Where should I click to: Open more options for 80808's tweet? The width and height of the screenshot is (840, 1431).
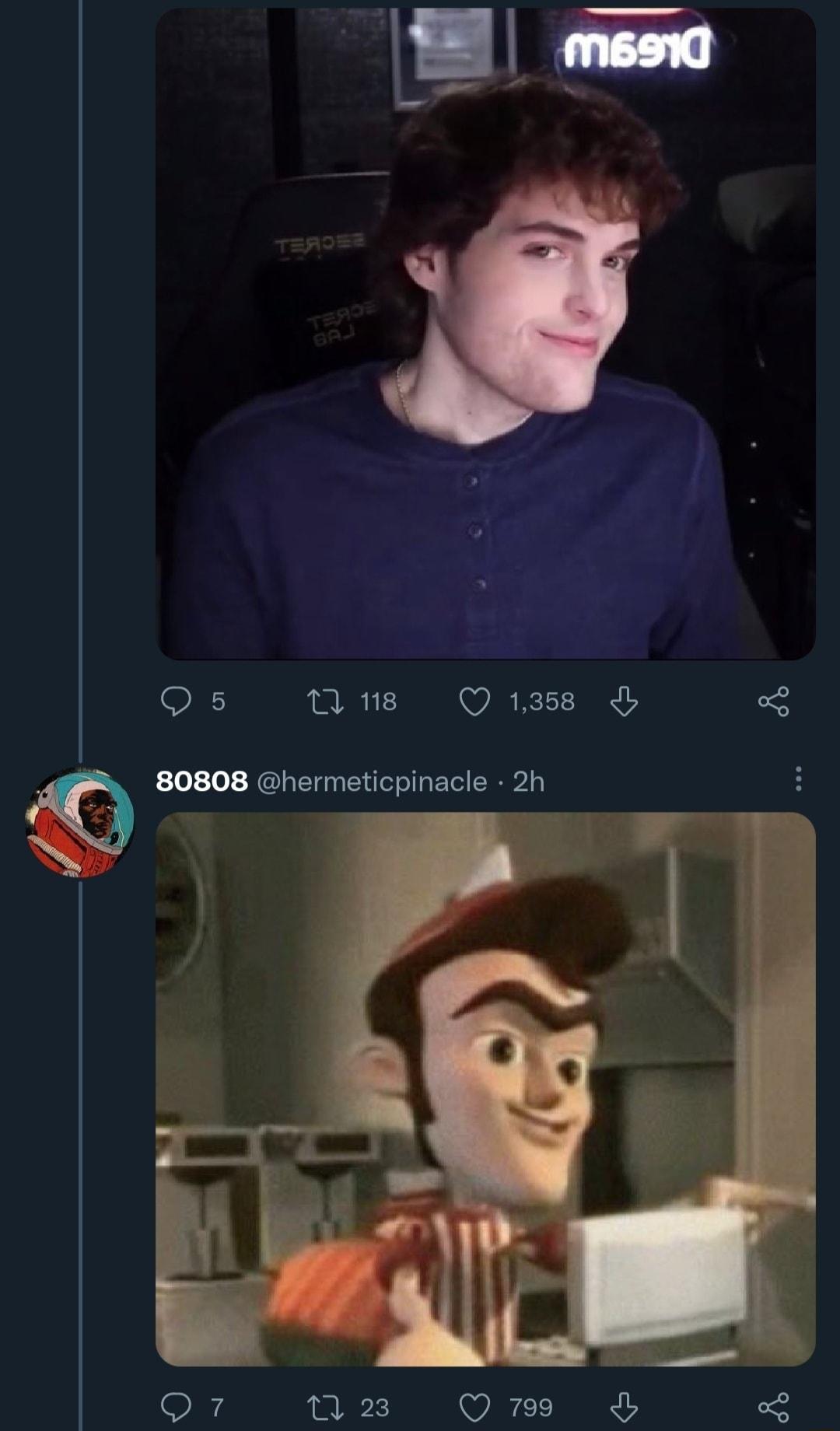(x=798, y=779)
